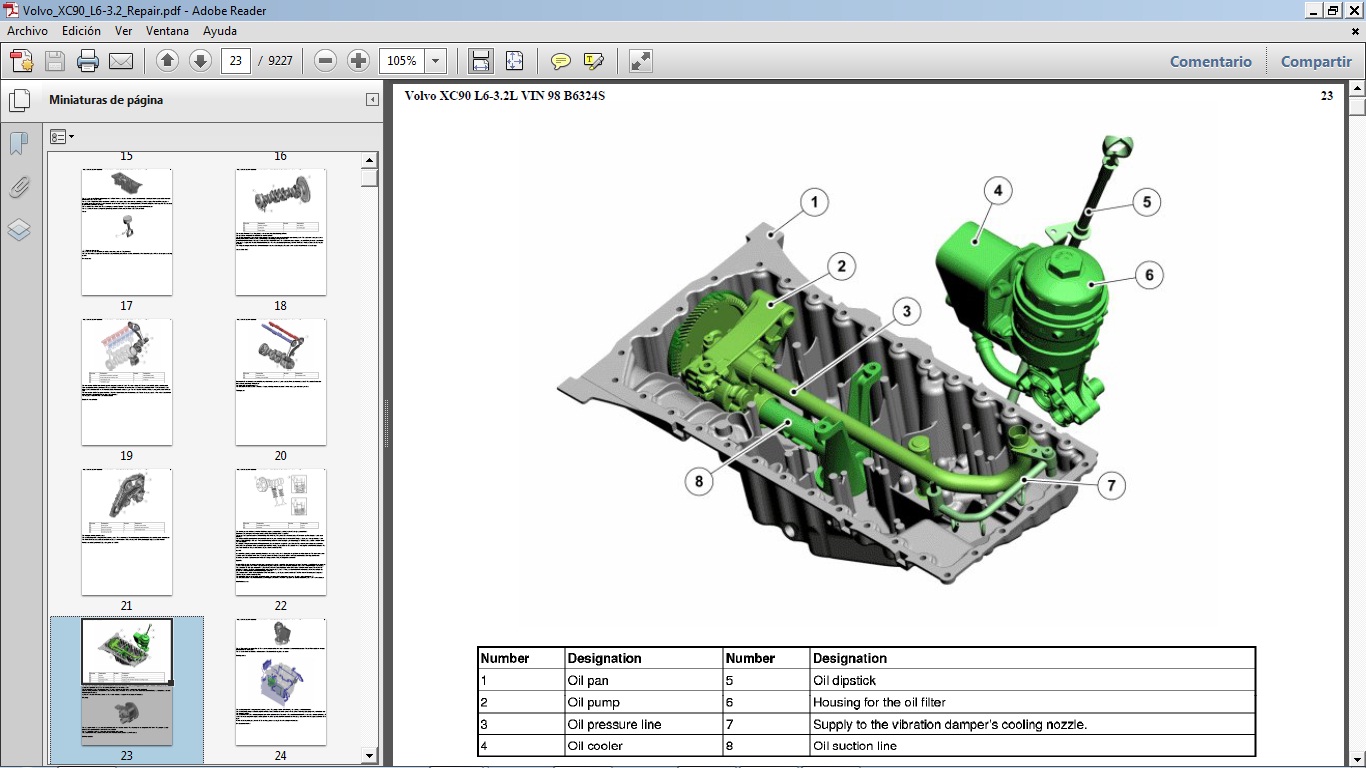The width and height of the screenshot is (1366, 768).
Task: Add a sticky note comment
Action: pos(561,61)
